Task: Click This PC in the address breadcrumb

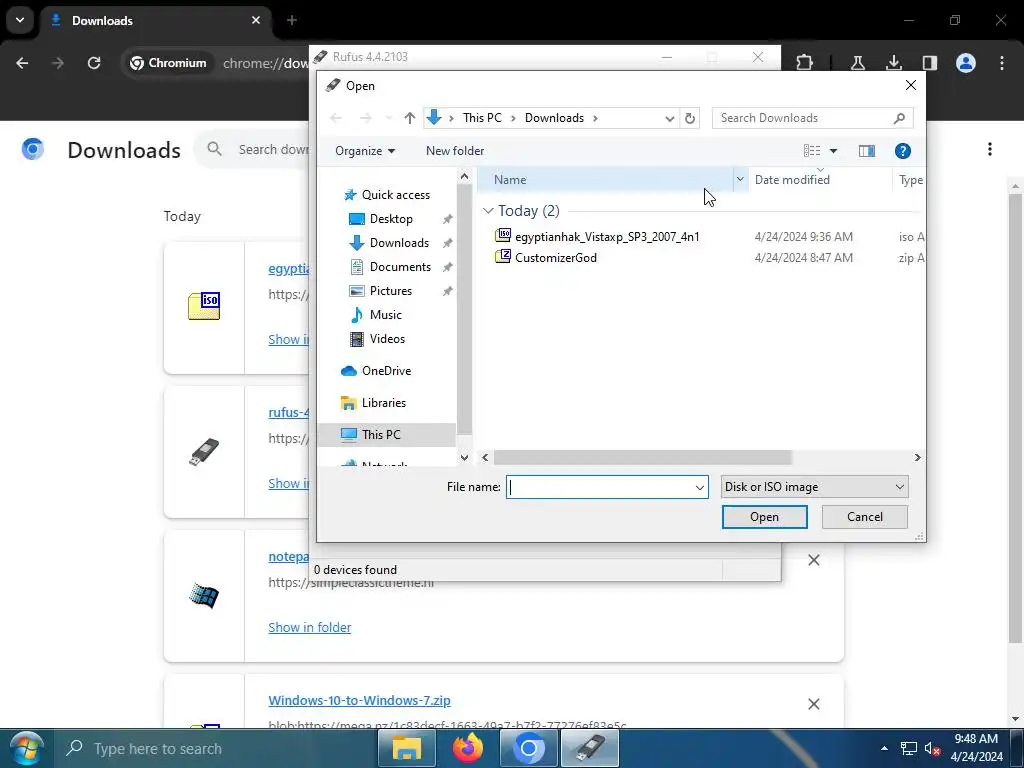Action: coord(482,118)
